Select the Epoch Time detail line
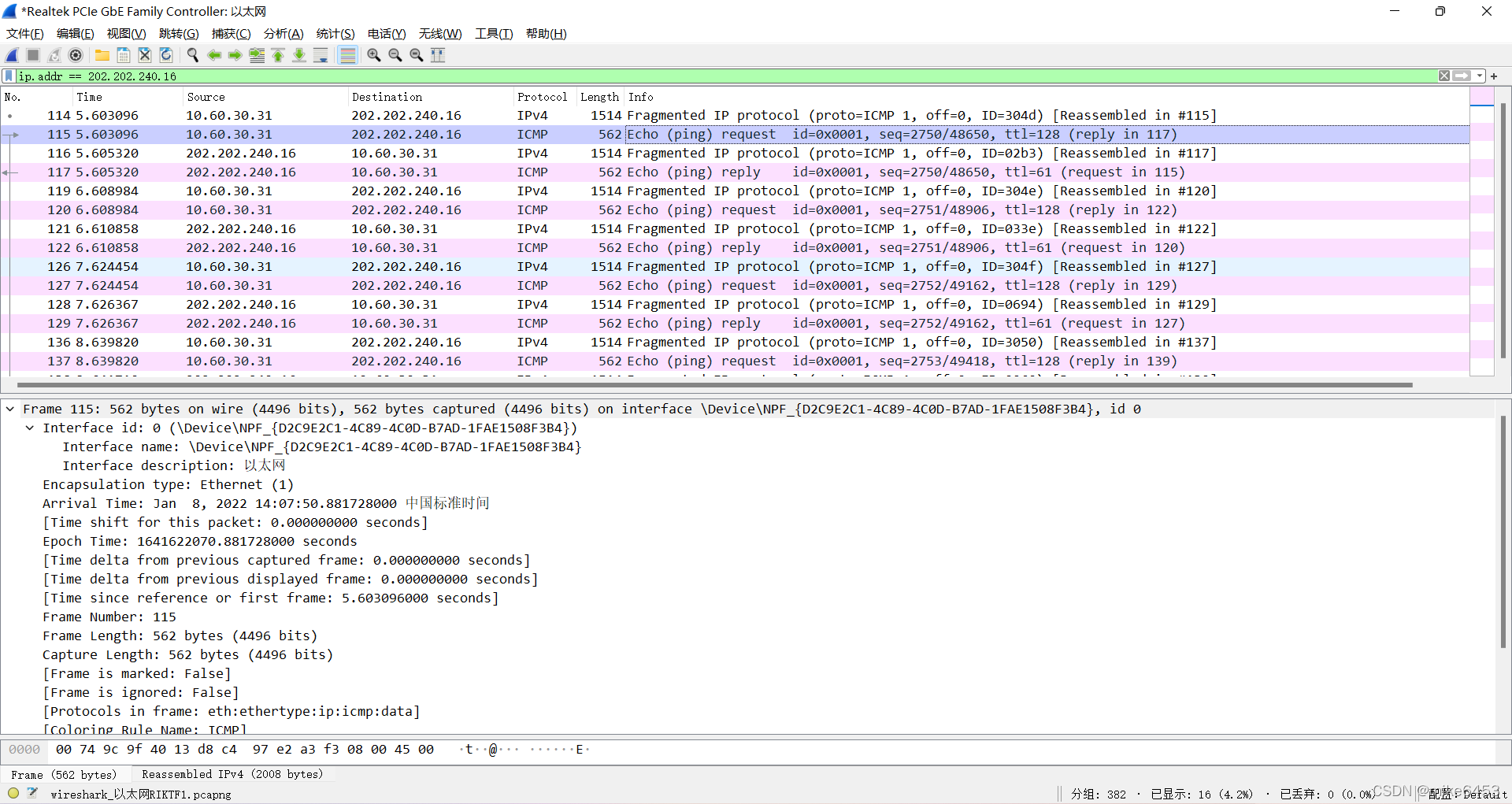 [x=200, y=542]
